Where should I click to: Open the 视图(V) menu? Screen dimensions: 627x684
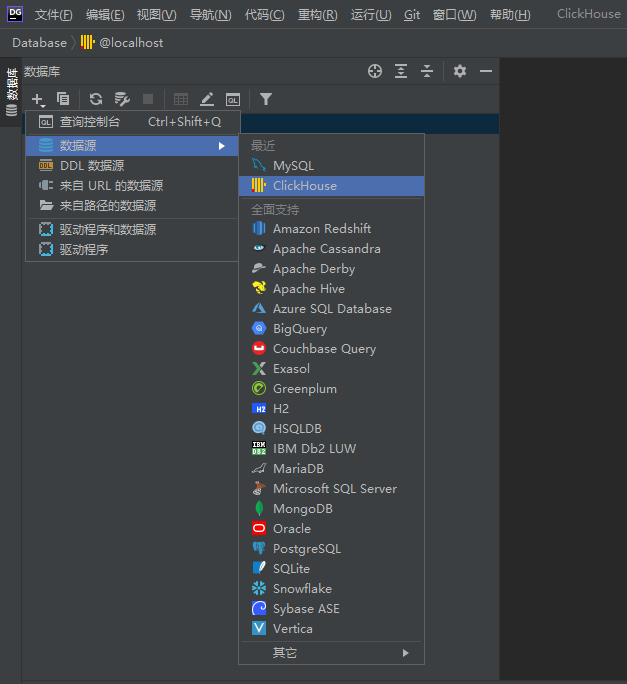[x=157, y=15]
